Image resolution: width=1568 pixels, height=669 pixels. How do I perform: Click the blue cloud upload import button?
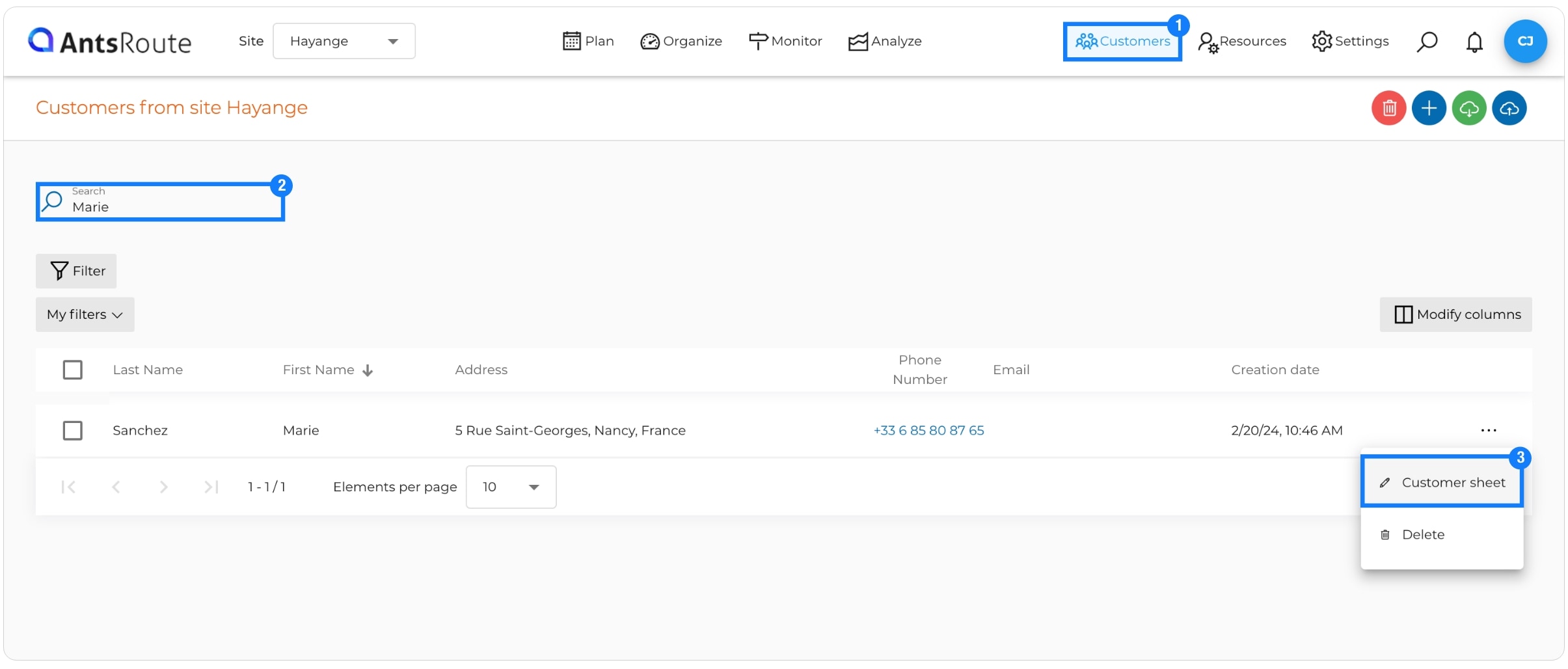pos(1509,108)
